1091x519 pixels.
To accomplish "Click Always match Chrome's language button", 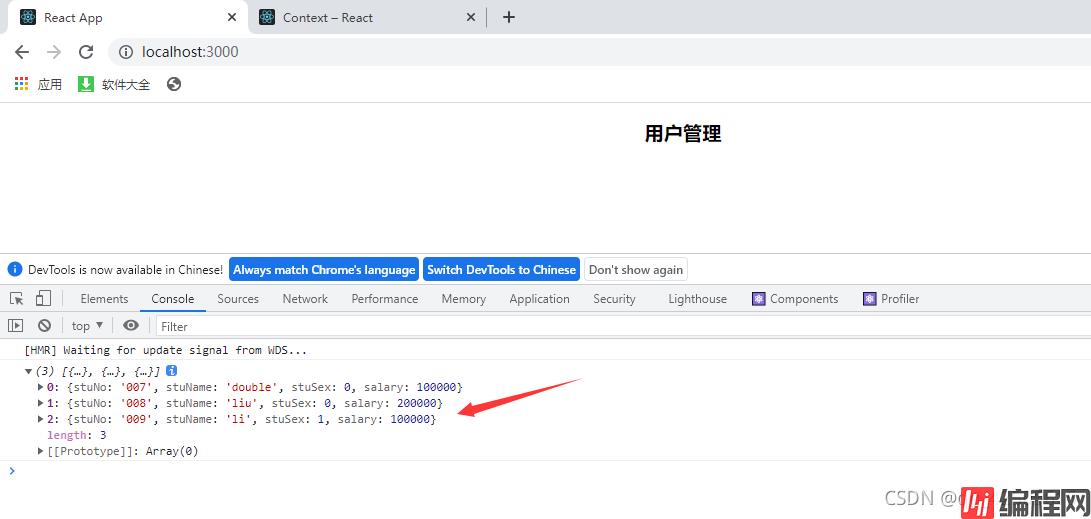I will [x=324, y=270].
